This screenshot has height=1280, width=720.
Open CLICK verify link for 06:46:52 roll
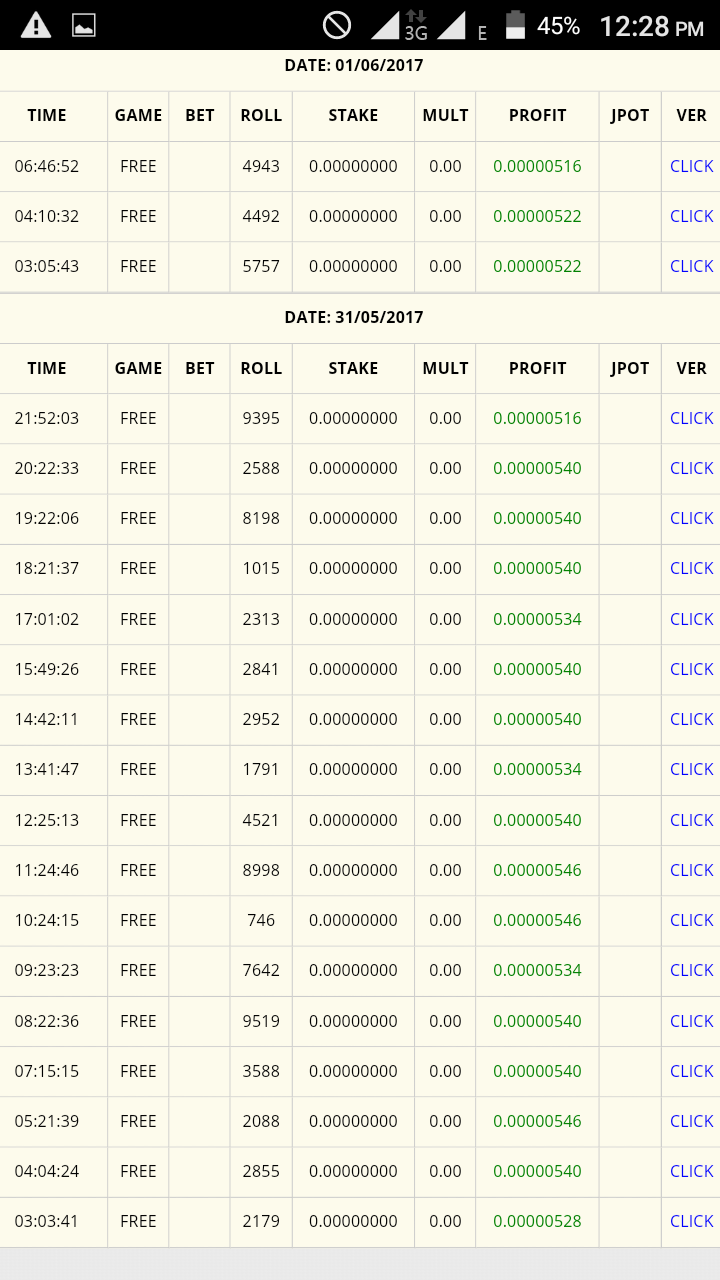point(691,166)
